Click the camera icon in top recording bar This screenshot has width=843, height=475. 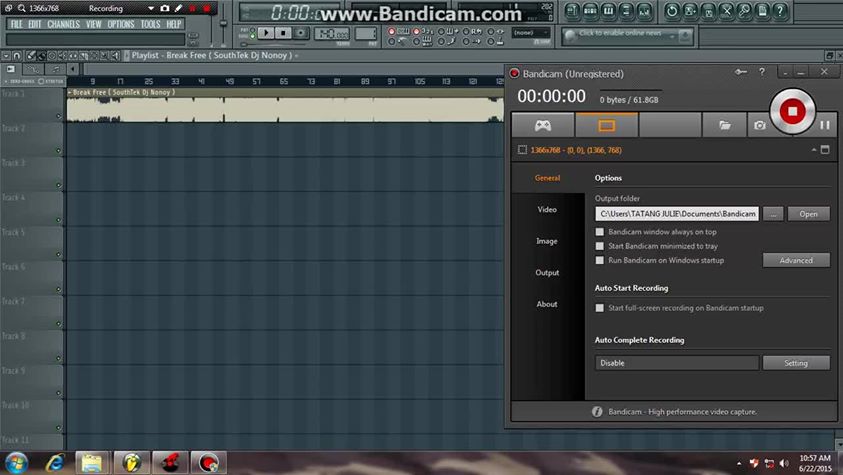point(165,9)
